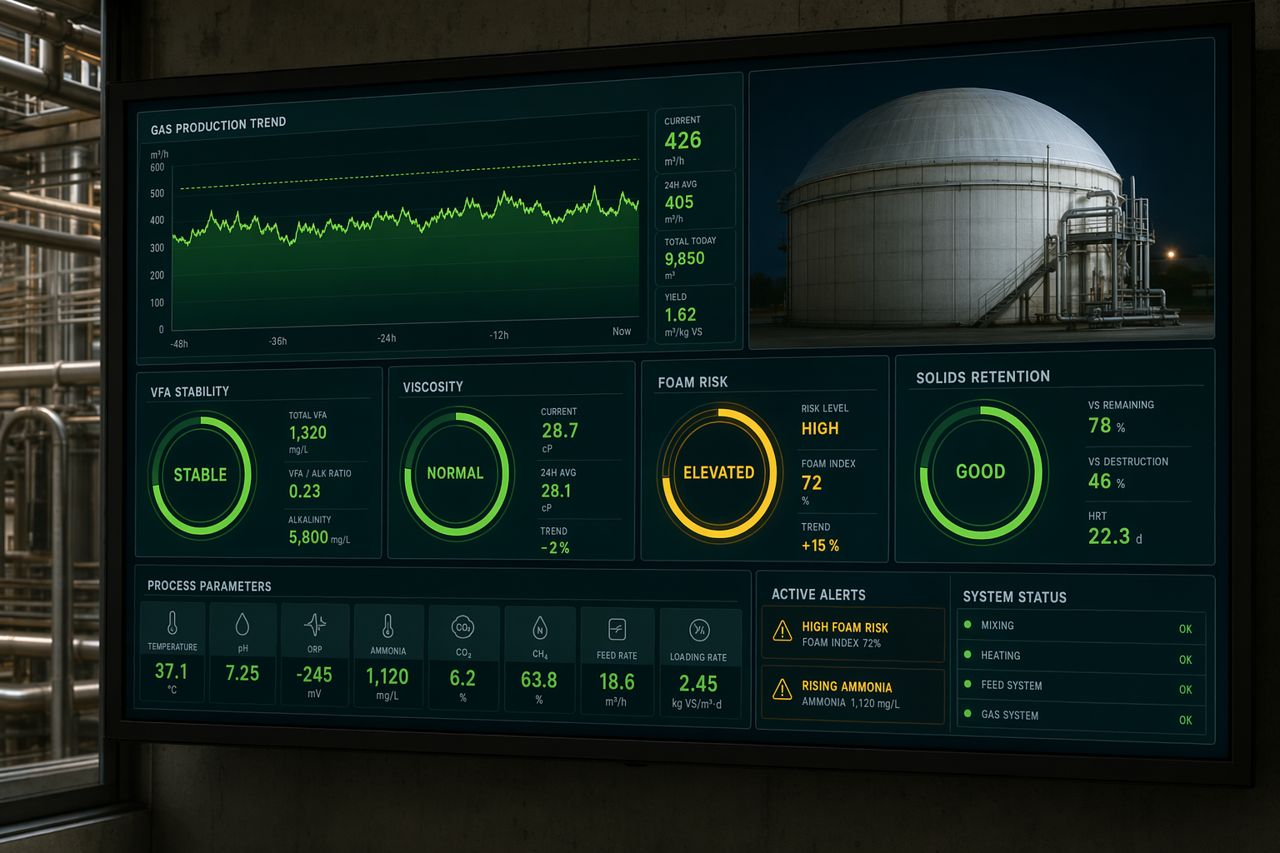Viewport: 1280px width, 853px height.
Task: Click the green status dot beside Heating
Action: 967,654
